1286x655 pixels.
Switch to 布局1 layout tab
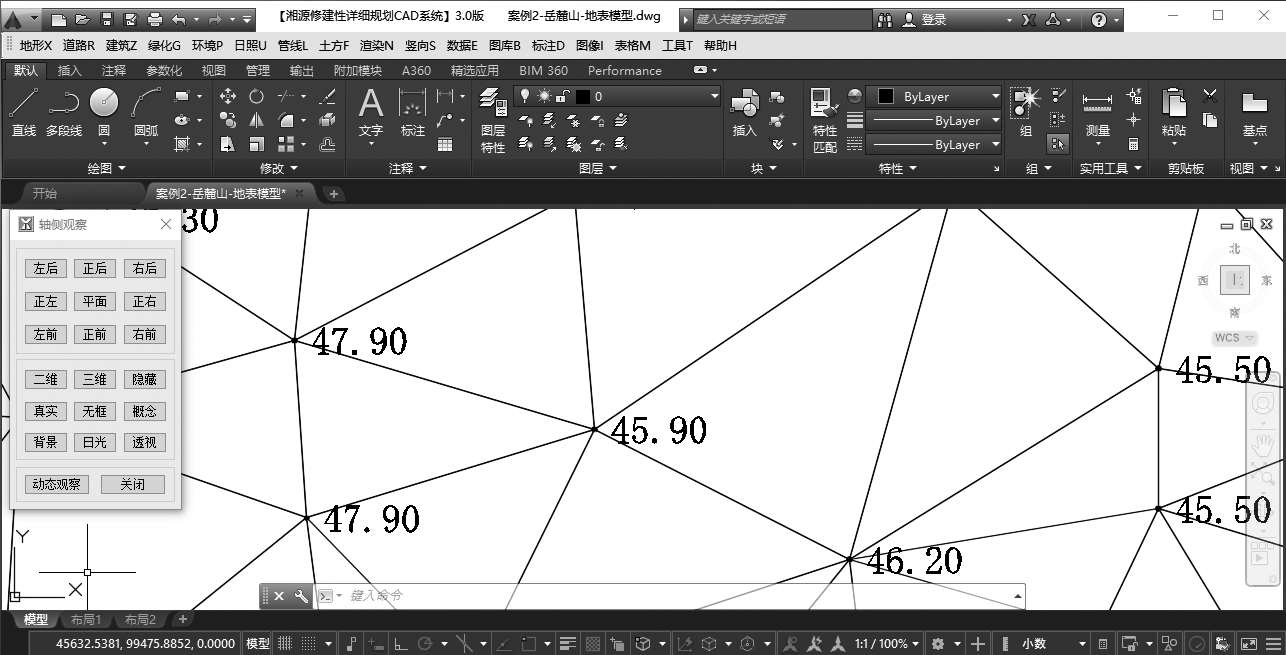pos(85,620)
